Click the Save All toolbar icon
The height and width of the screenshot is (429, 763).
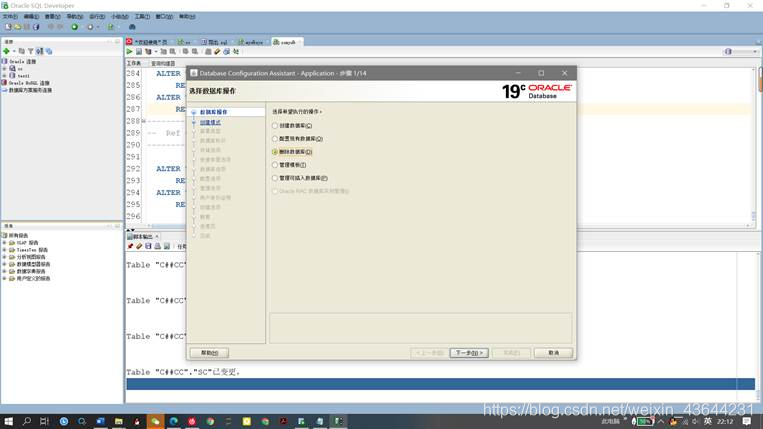tap(36, 27)
